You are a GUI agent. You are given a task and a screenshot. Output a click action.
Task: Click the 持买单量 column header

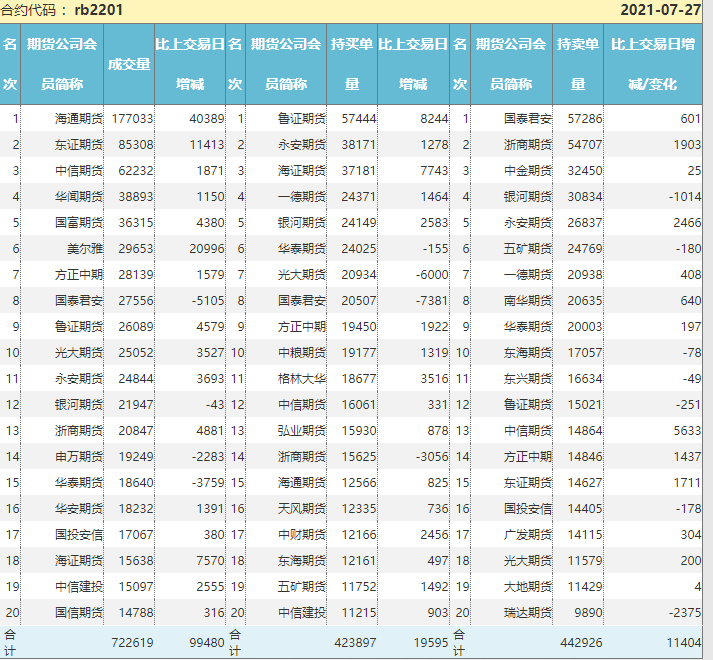point(352,64)
